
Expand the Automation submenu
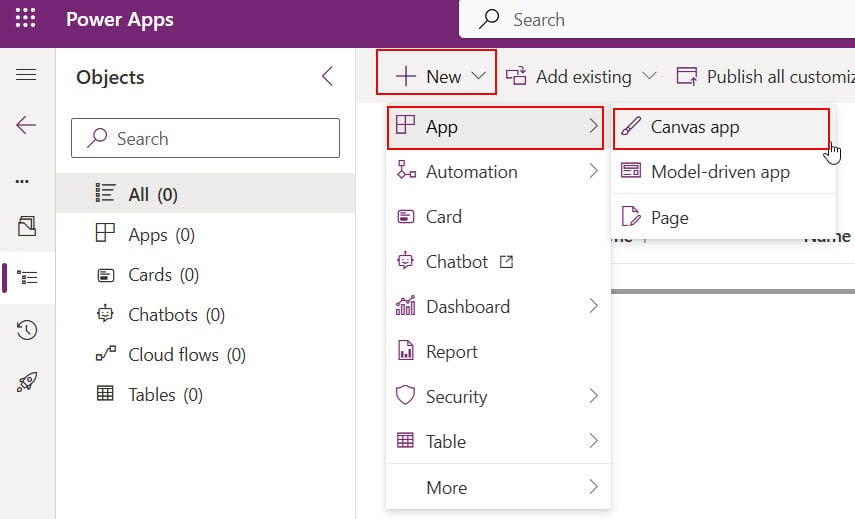(x=498, y=172)
